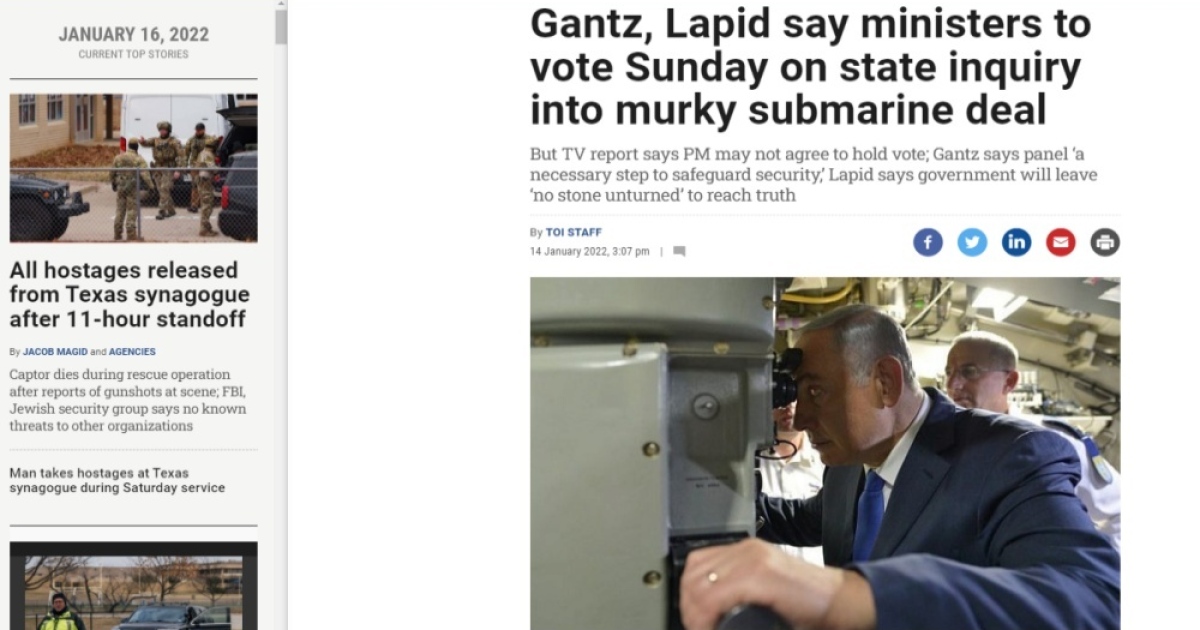Click the January 16, 2022 date header
The image size is (1200, 630).
pyautogui.click(x=134, y=35)
